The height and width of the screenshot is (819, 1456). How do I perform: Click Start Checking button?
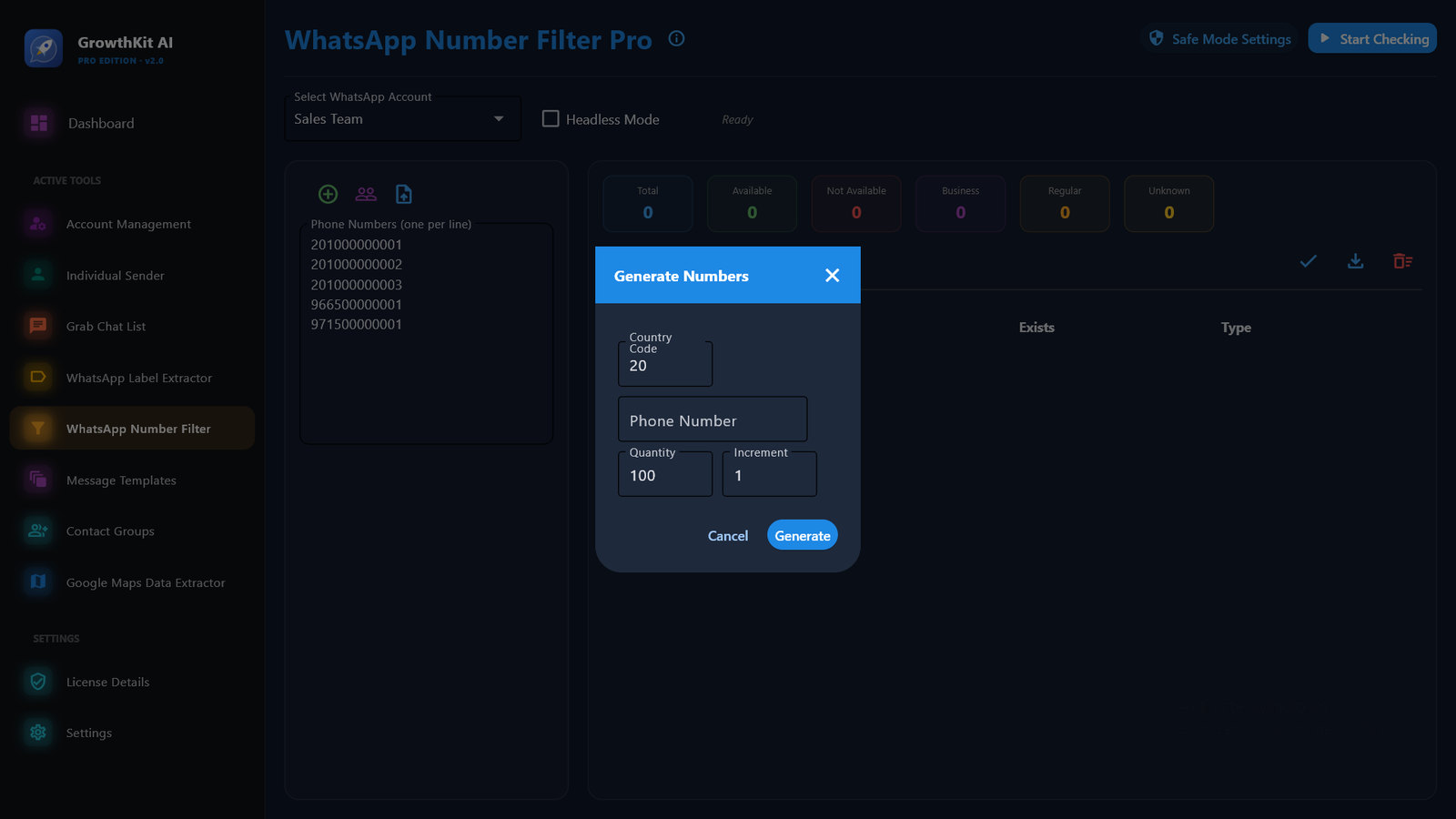(x=1372, y=38)
